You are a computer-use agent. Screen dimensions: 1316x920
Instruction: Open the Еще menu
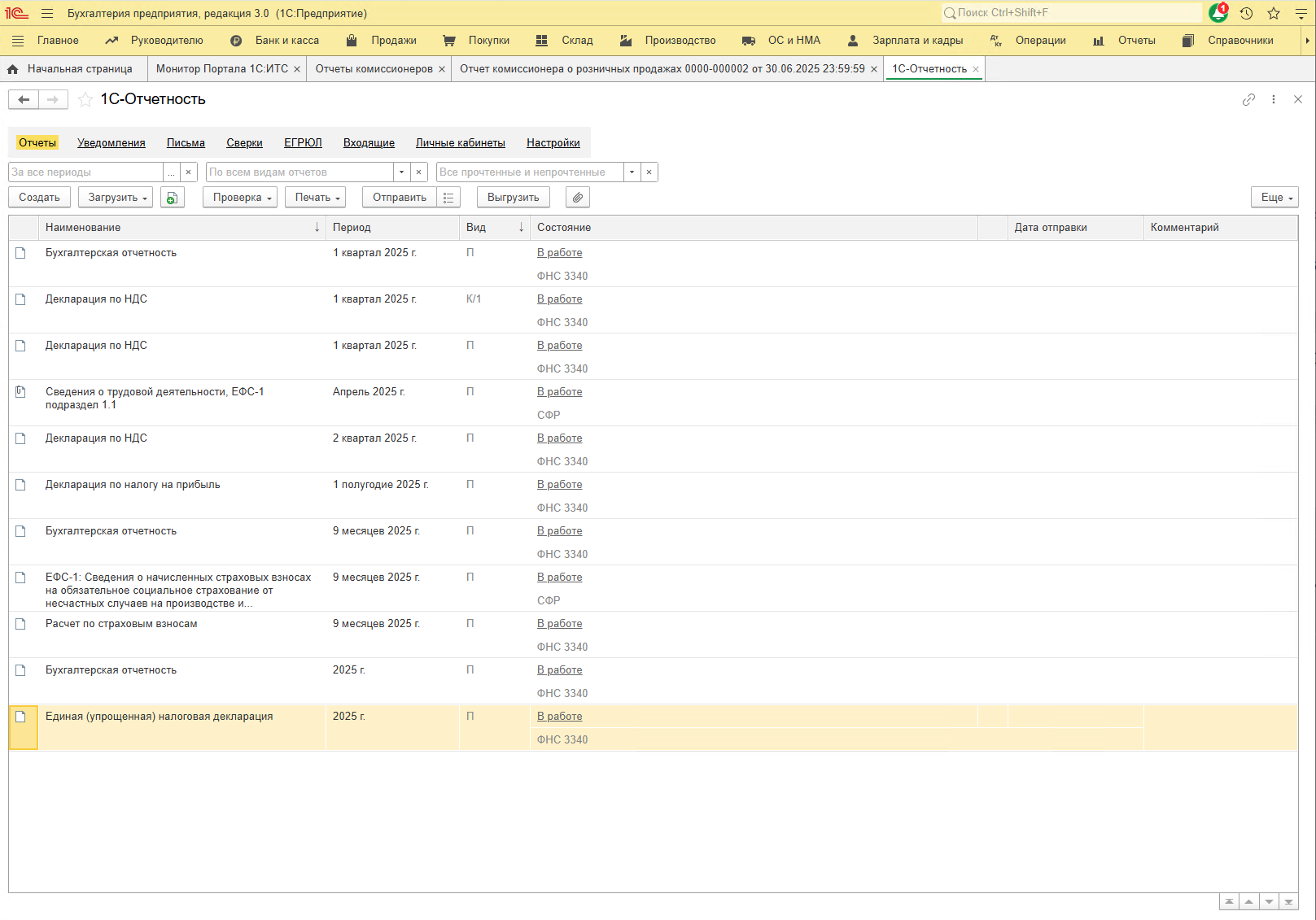tap(1274, 198)
